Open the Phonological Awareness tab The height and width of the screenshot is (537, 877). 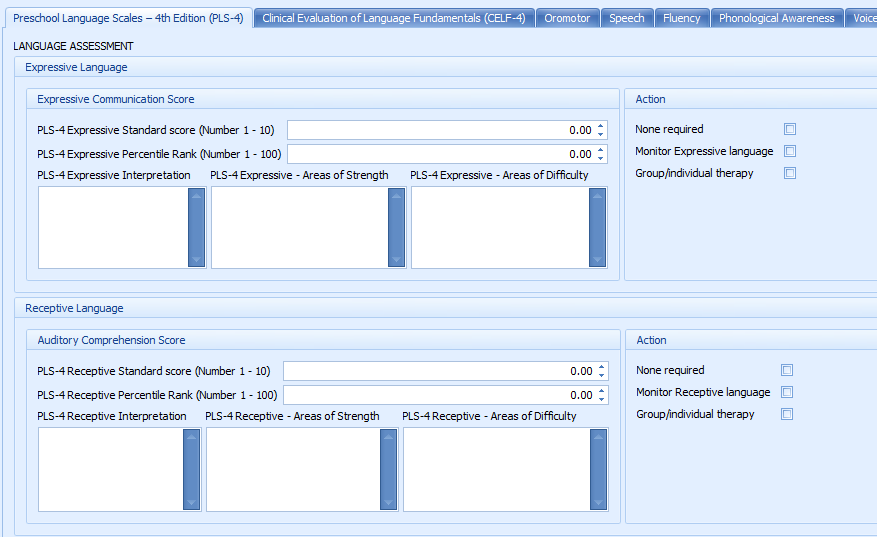coord(776,18)
